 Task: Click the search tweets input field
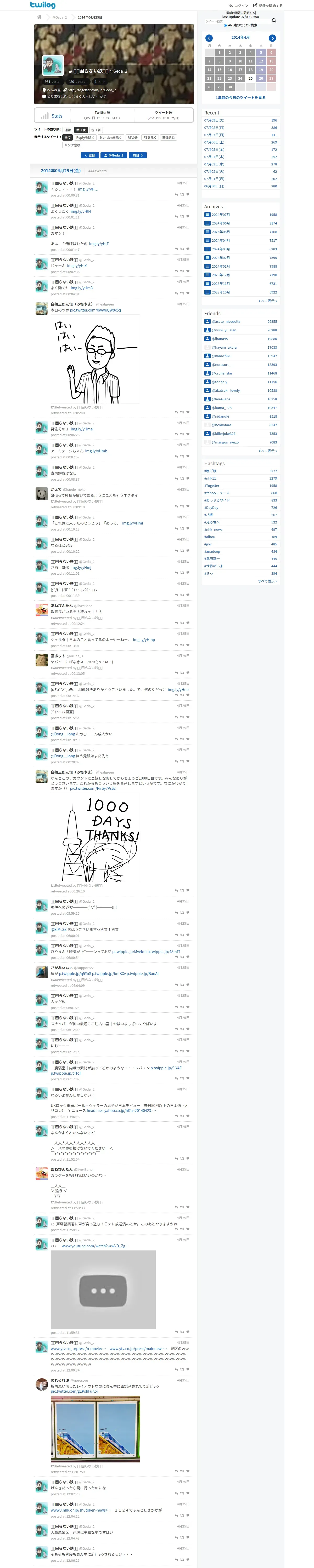(x=238, y=21)
